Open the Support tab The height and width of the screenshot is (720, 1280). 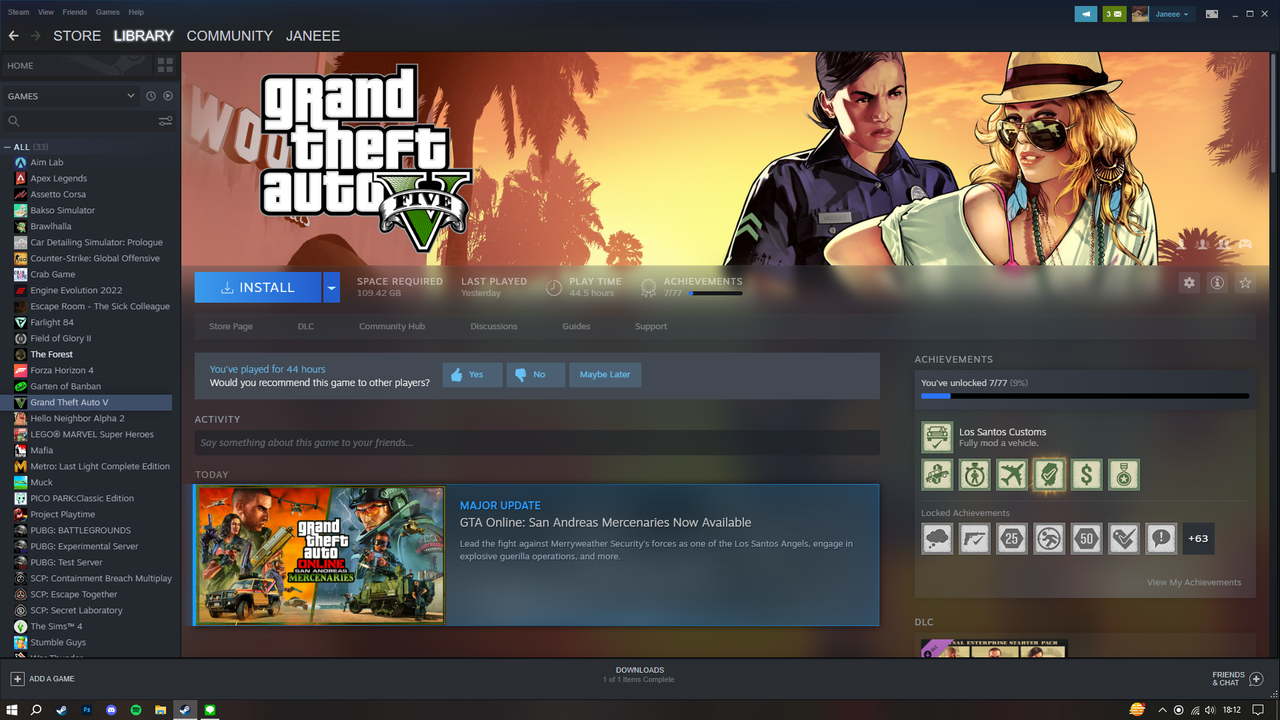651,327
